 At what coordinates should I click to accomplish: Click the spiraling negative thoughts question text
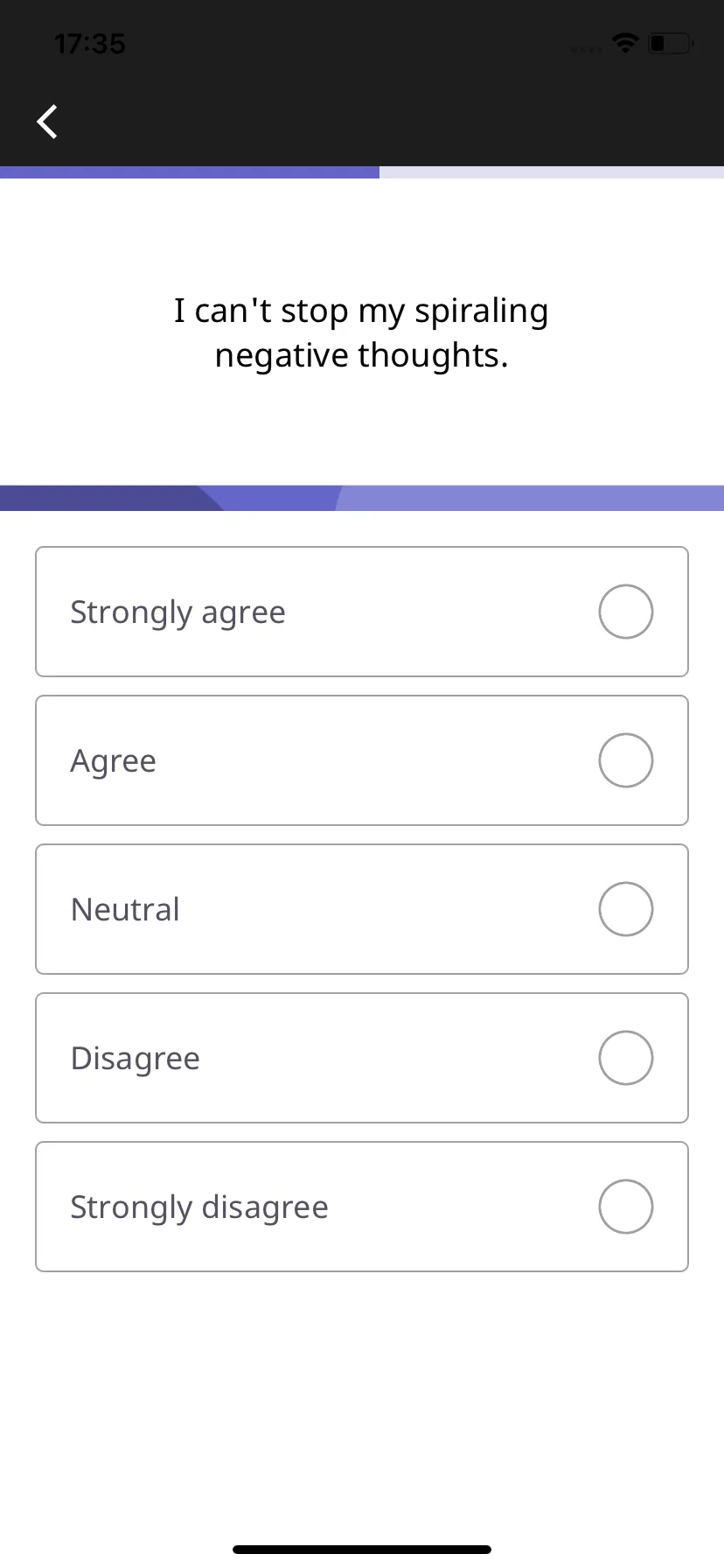click(361, 333)
